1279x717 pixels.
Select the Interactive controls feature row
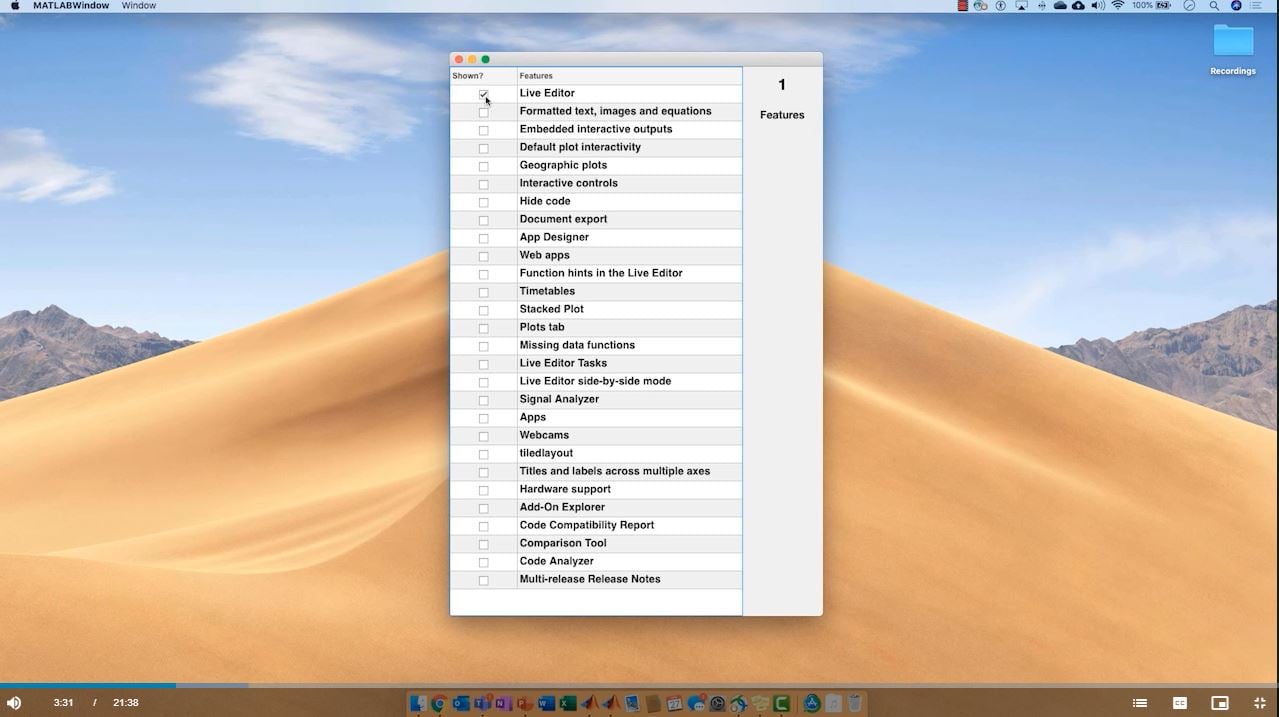pyautogui.click(x=596, y=184)
